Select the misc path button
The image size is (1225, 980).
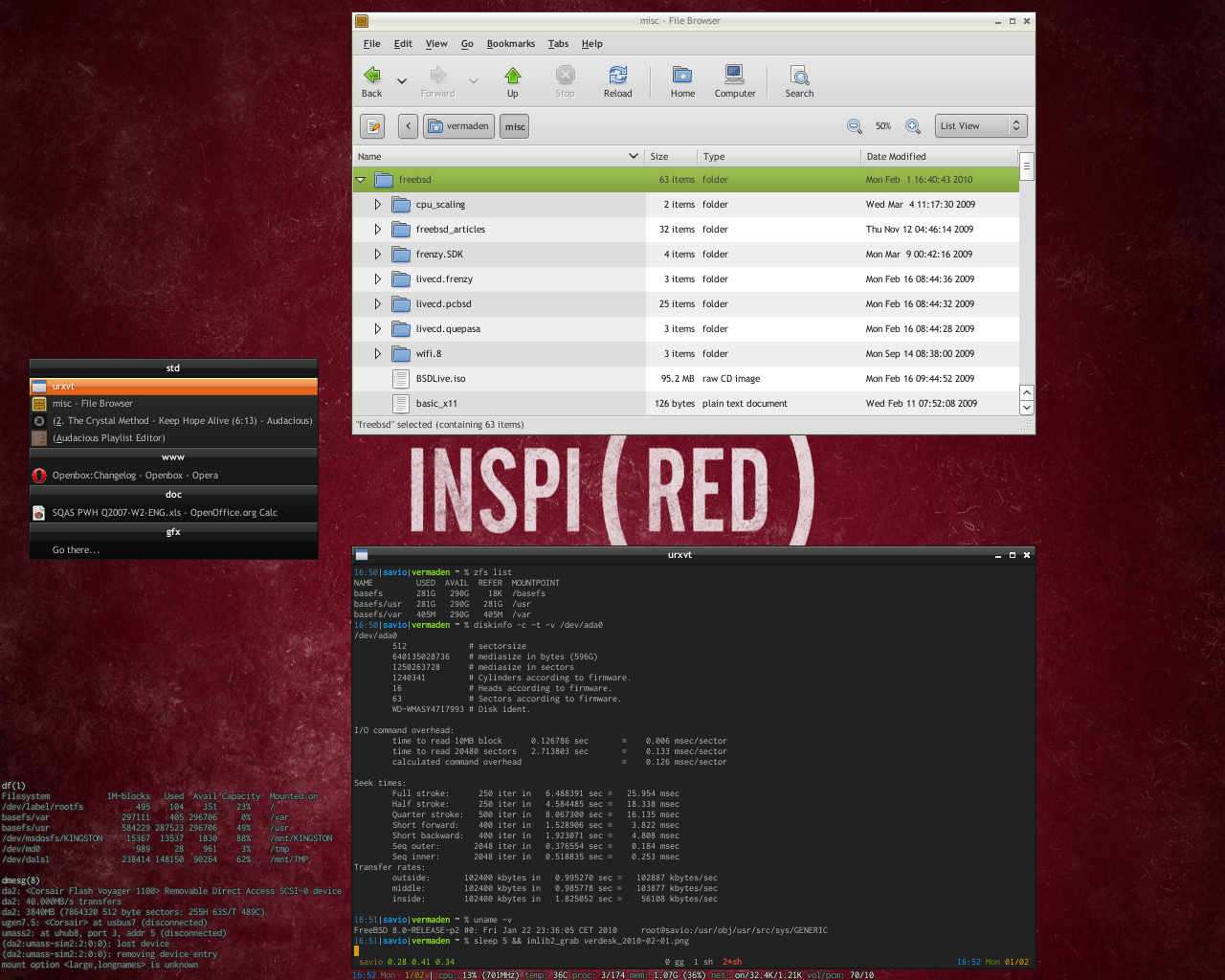point(515,126)
